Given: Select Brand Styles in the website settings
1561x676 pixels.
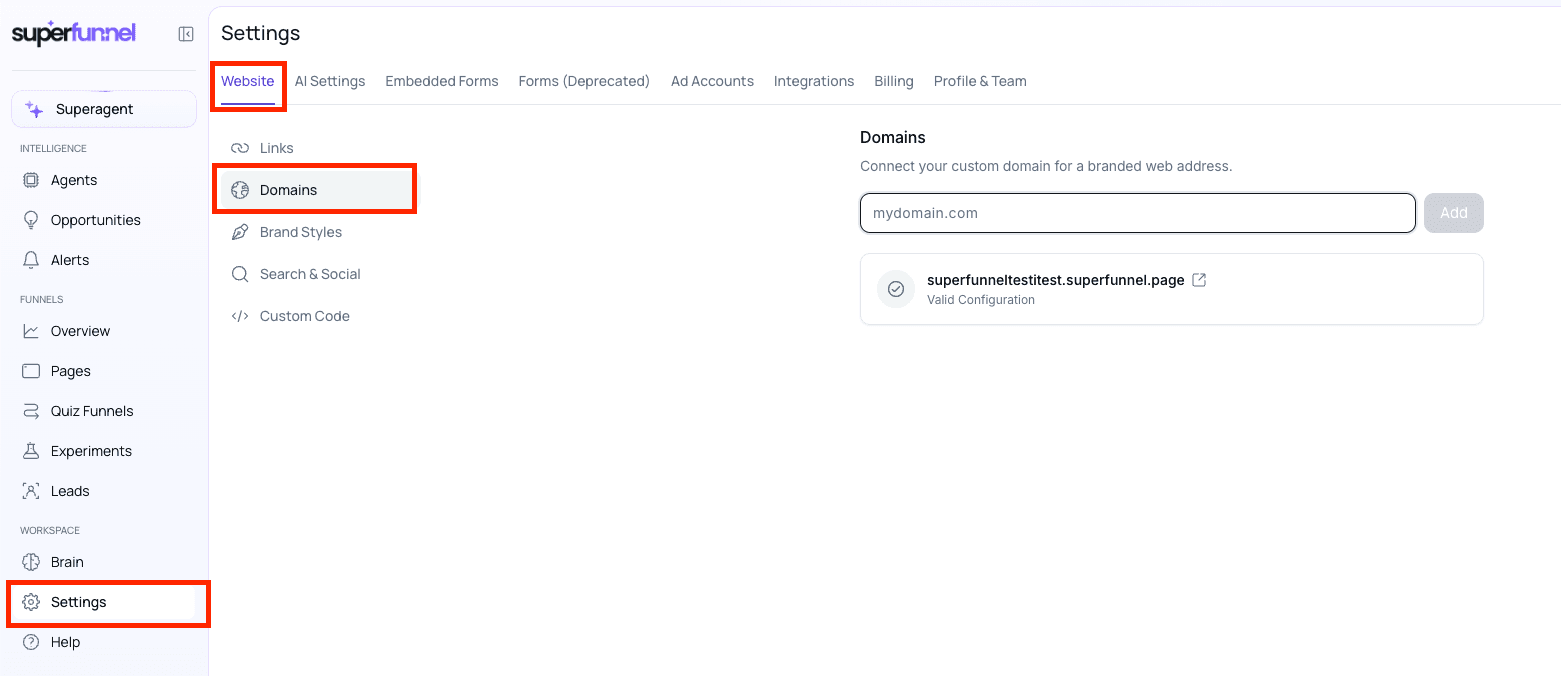Looking at the screenshot, I should point(315,232).
